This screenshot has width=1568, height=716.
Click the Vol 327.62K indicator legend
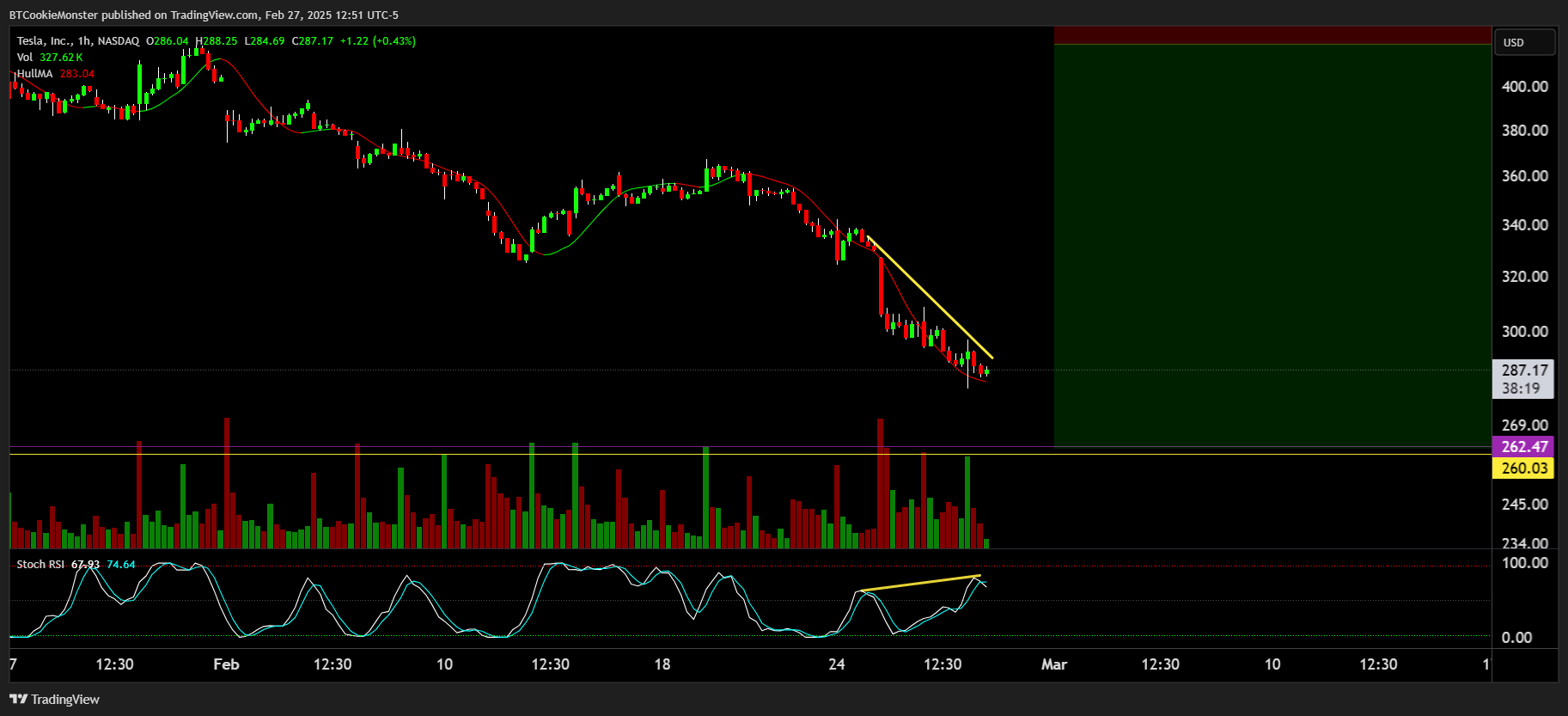tap(50, 57)
